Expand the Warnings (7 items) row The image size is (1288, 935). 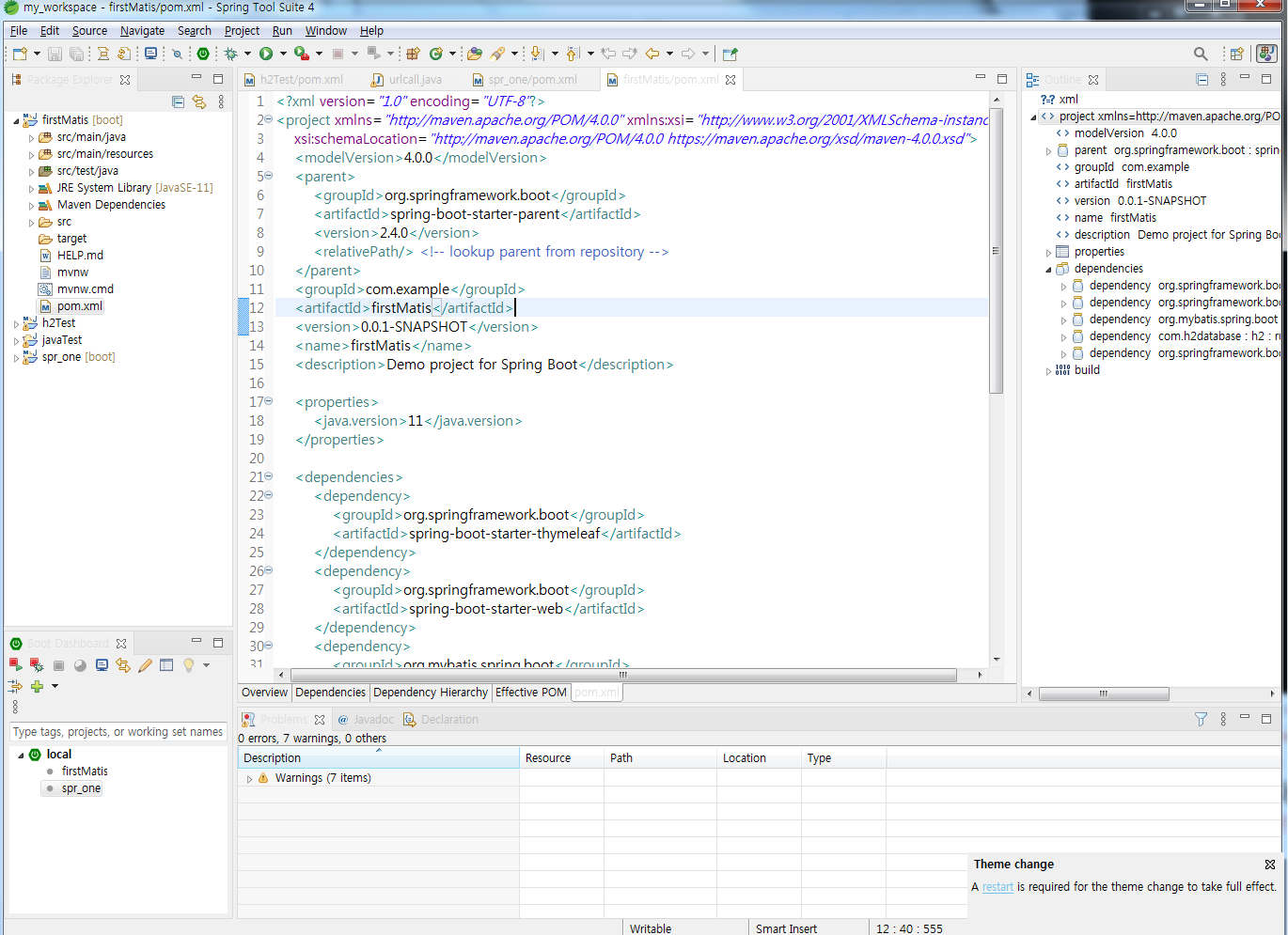[249, 779]
